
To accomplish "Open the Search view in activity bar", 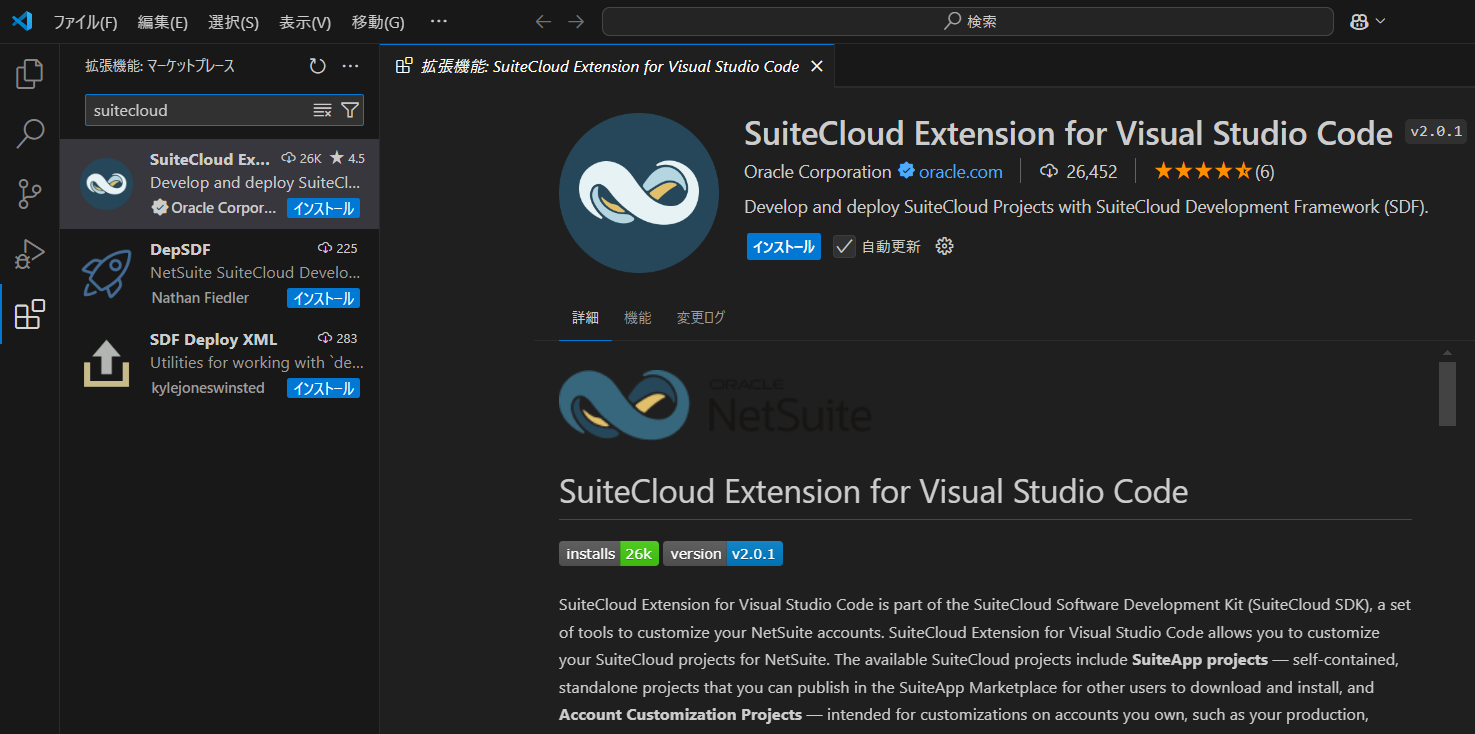I will pyautogui.click(x=30, y=133).
